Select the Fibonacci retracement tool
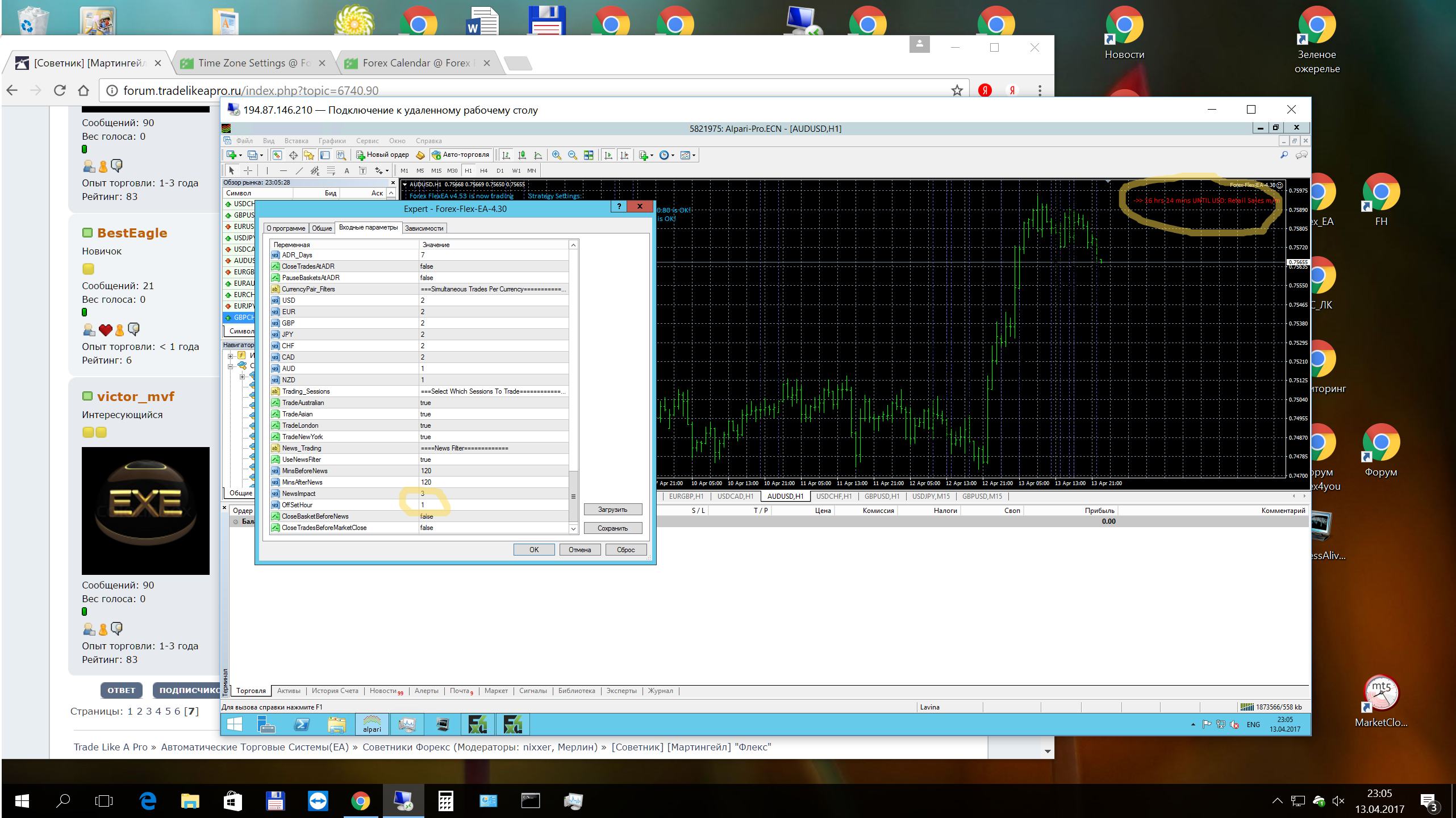Viewport: 1456px width, 818px height. (x=331, y=170)
